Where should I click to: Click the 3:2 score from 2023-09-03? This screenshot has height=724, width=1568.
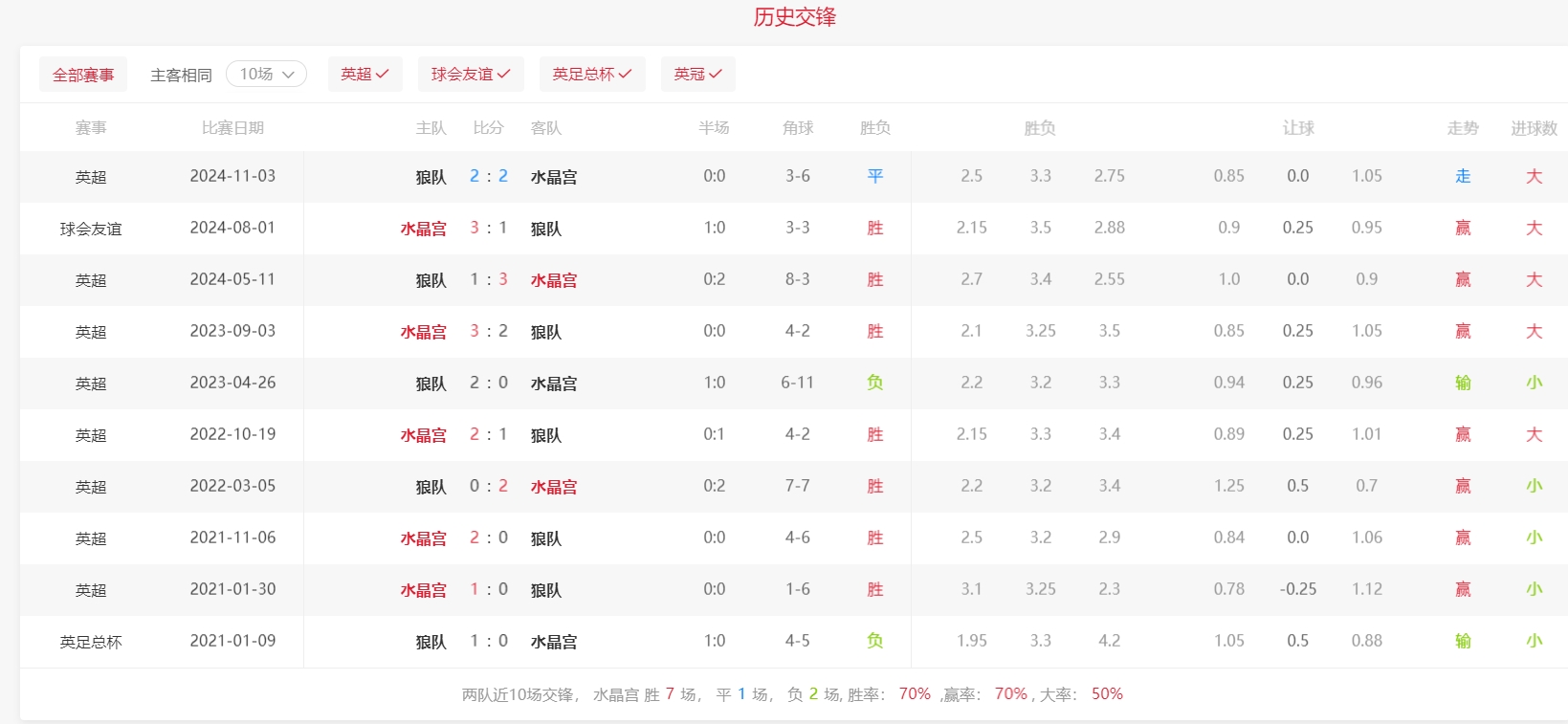489,331
